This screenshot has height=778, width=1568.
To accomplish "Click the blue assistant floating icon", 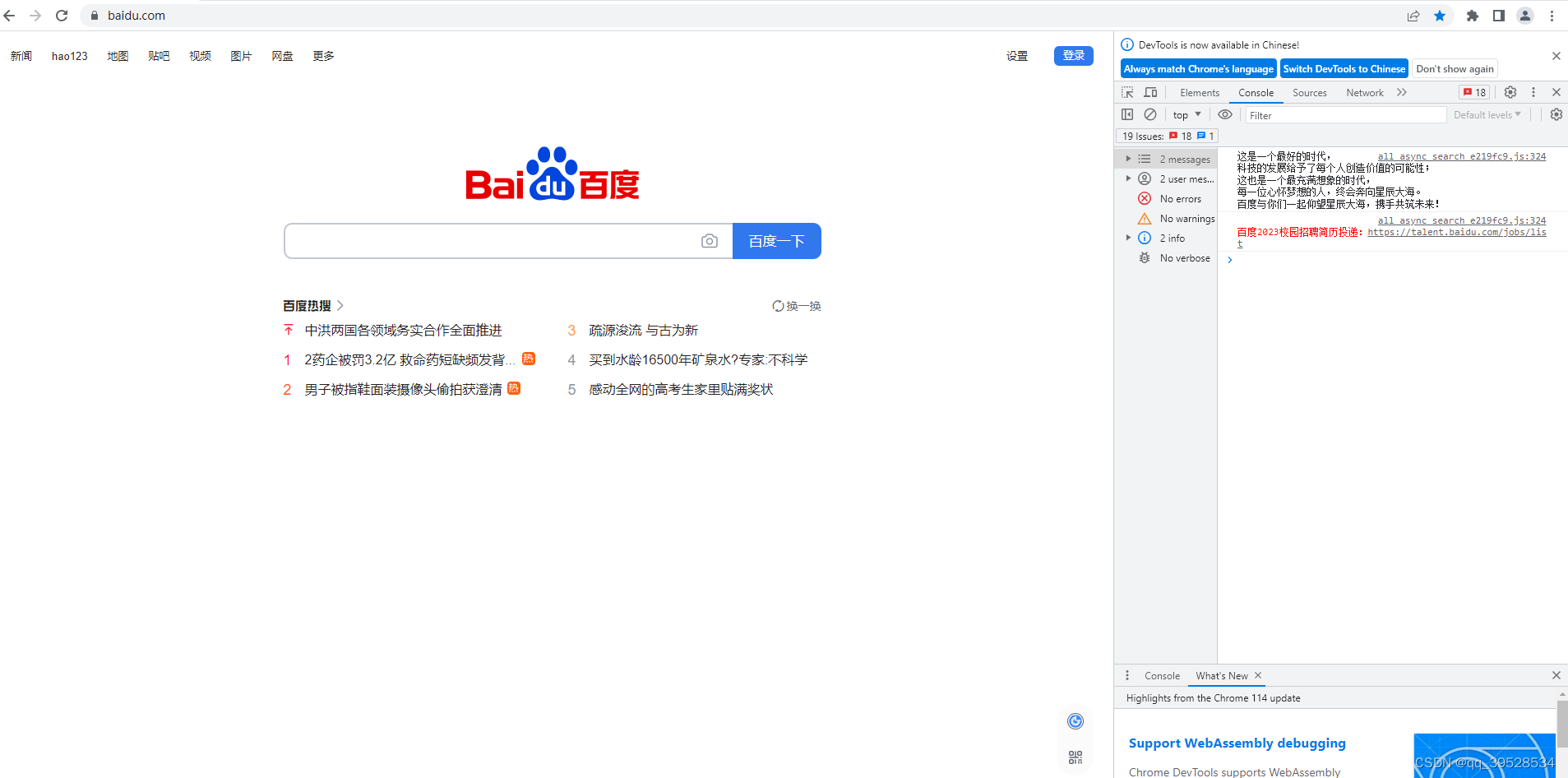I will pyautogui.click(x=1075, y=721).
